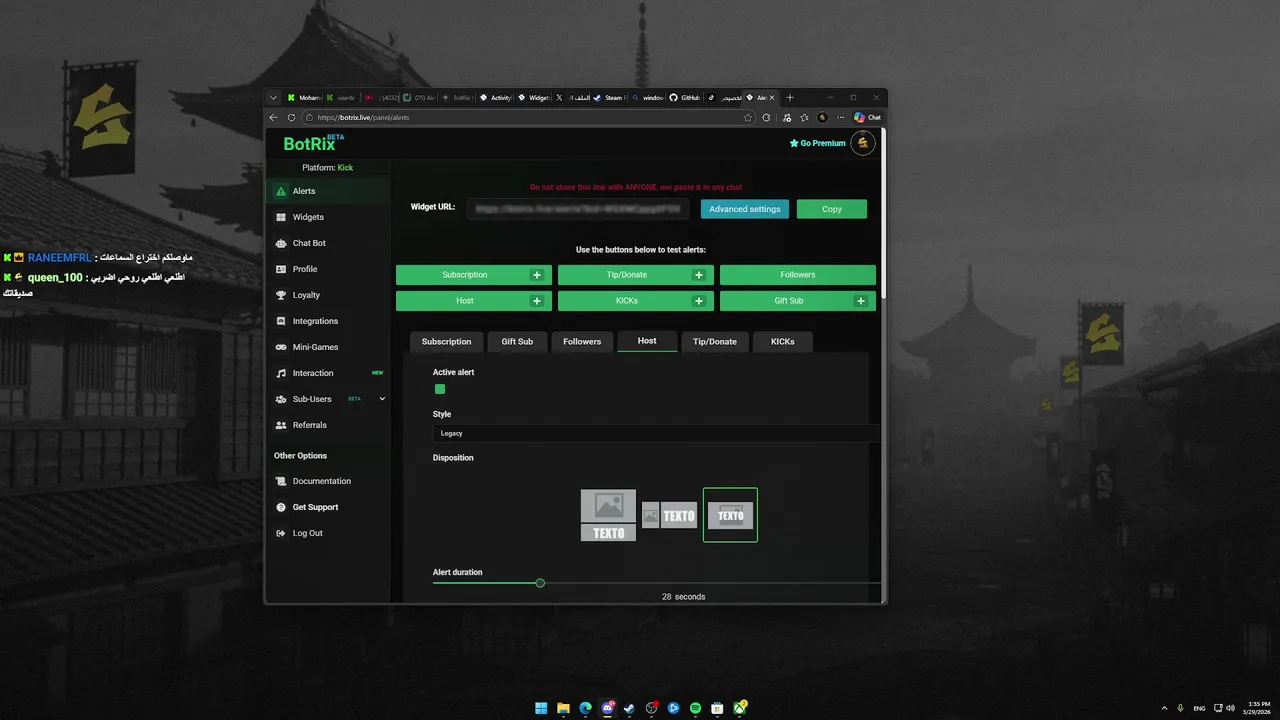This screenshot has height=720, width=1280.
Task: Switch to the Gift Sub settings tab
Action: [517, 342]
